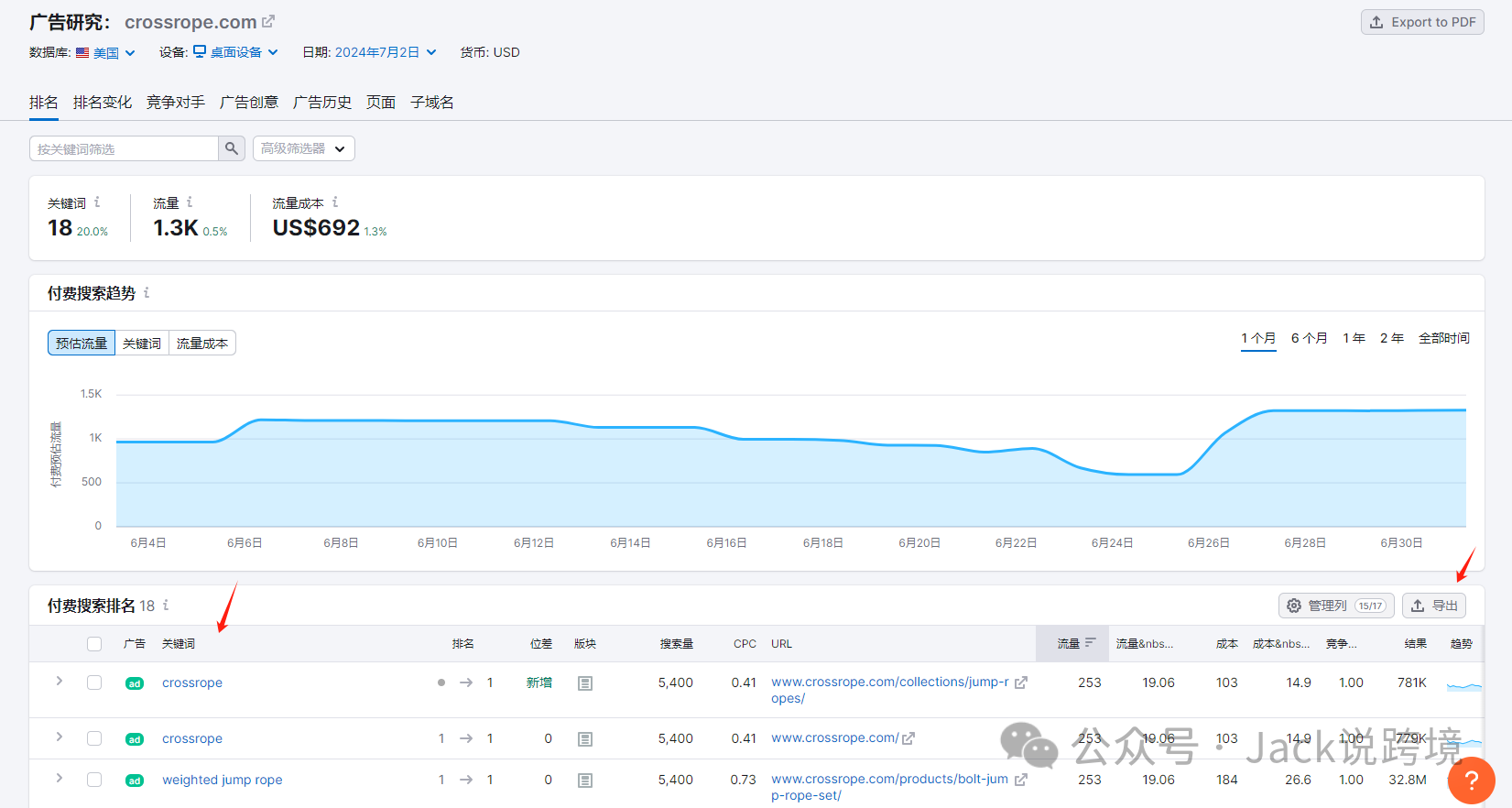Tick checkbox for weighted jump rope row

coord(94,780)
